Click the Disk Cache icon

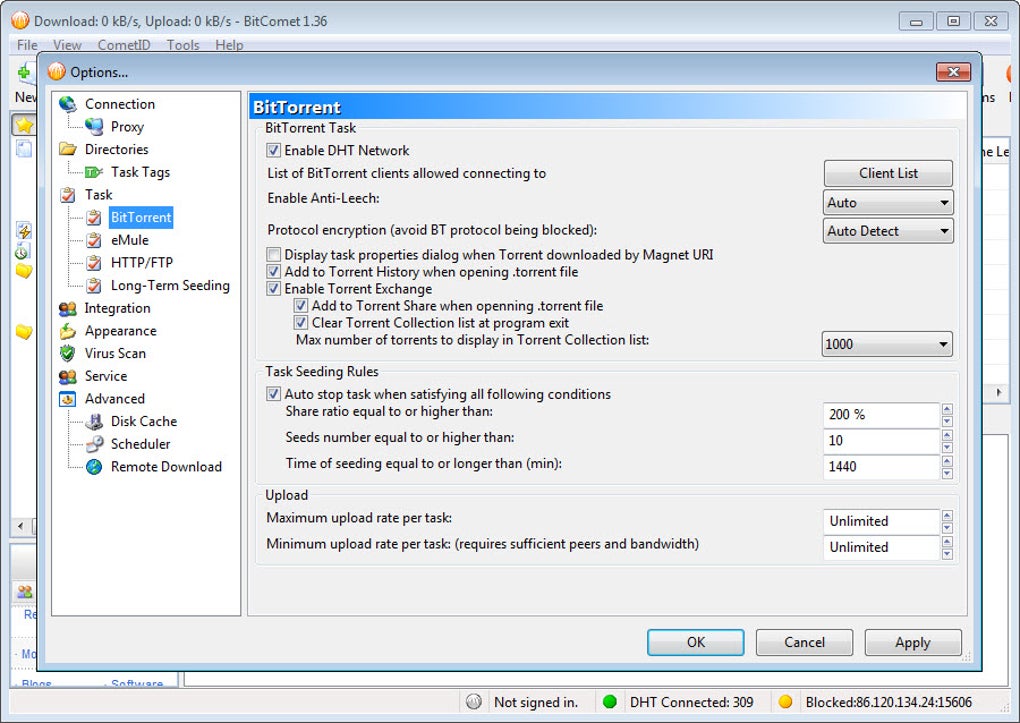pyautogui.click(x=94, y=422)
